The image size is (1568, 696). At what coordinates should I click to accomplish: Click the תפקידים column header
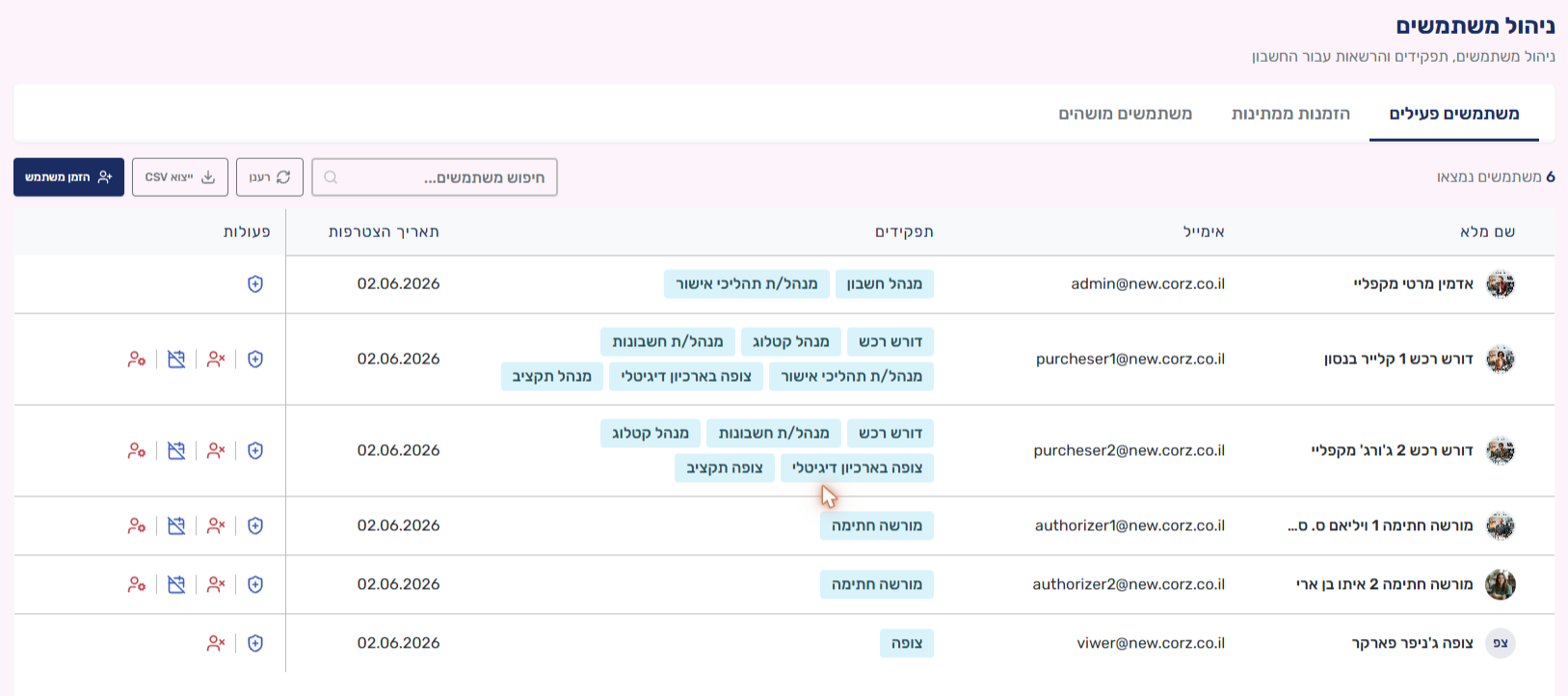(x=904, y=232)
